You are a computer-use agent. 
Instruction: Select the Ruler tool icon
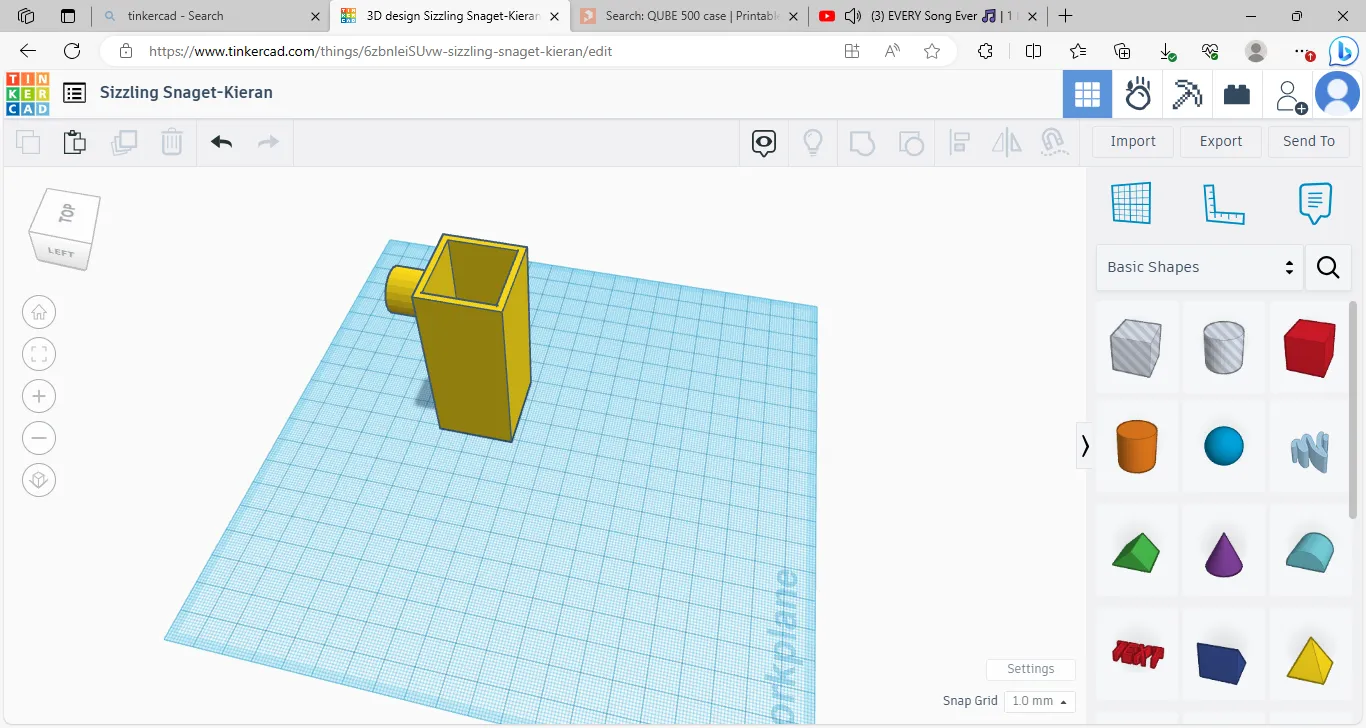click(x=1223, y=203)
